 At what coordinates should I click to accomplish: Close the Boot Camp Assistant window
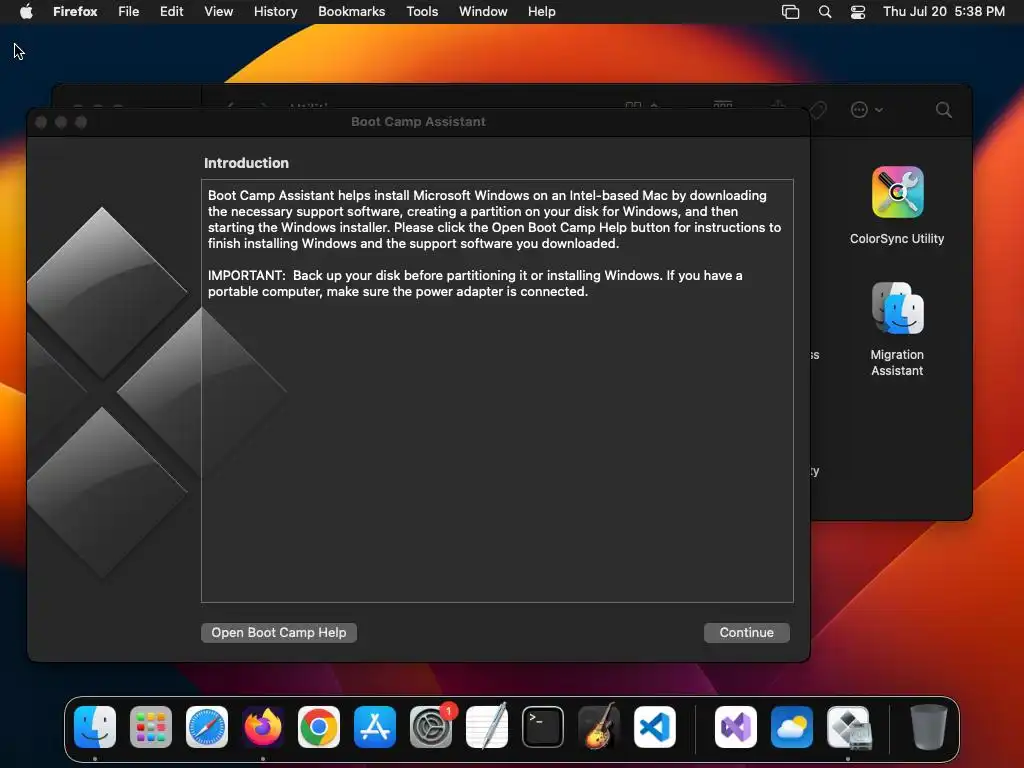click(40, 122)
